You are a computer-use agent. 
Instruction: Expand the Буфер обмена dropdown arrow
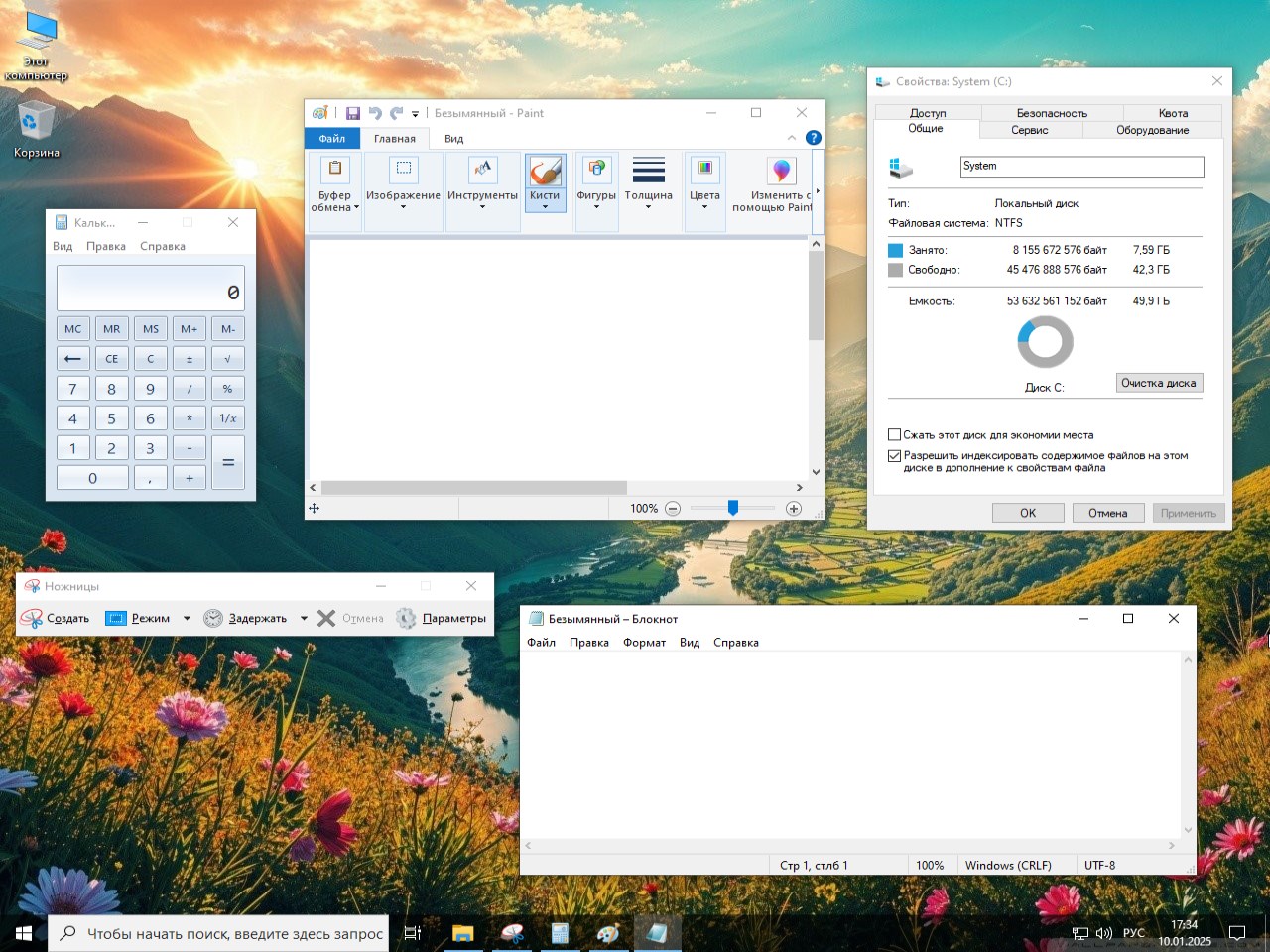(356, 207)
